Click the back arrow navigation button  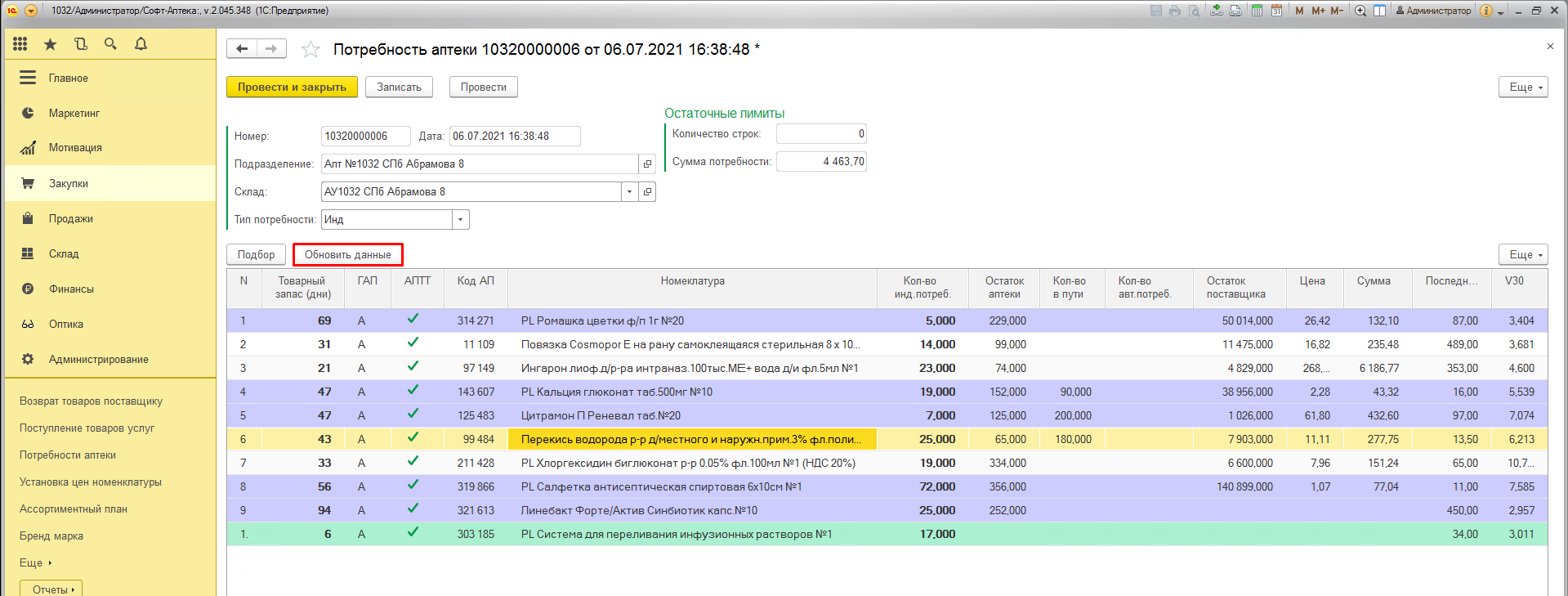[x=242, y=49]
